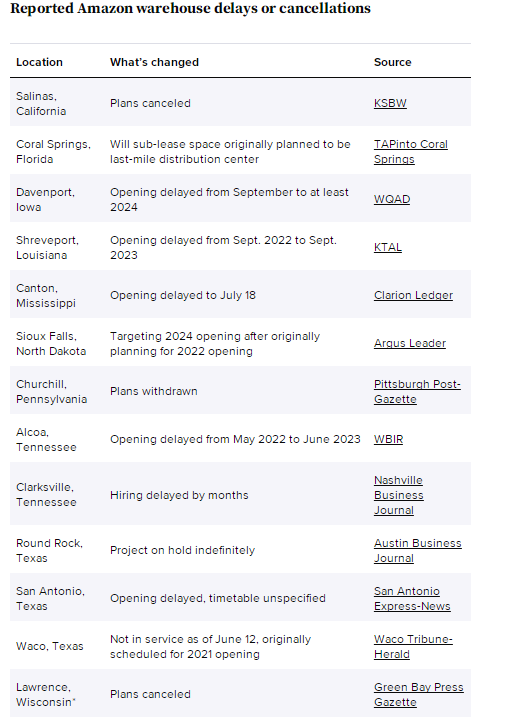Click the Argus Leader source link
Viewport: 511px width, 720px height.
[410, 343]
